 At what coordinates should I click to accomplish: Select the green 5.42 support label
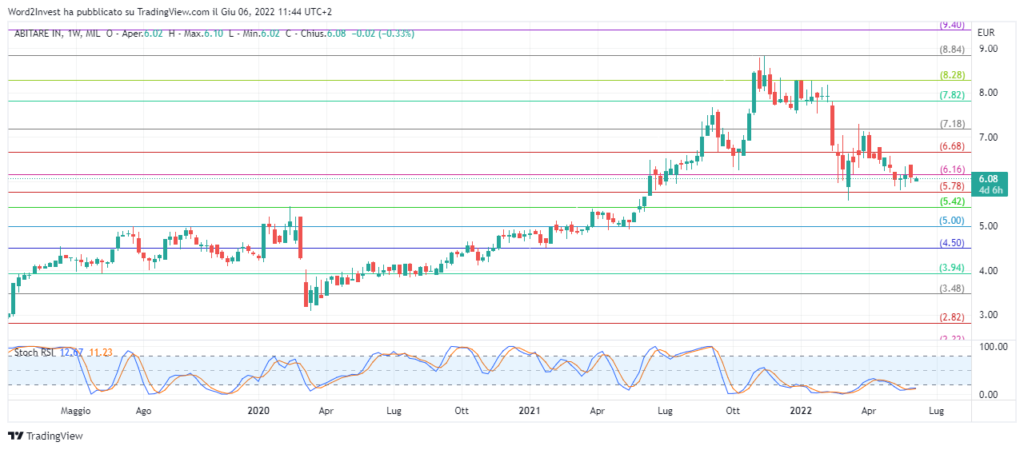951,201
